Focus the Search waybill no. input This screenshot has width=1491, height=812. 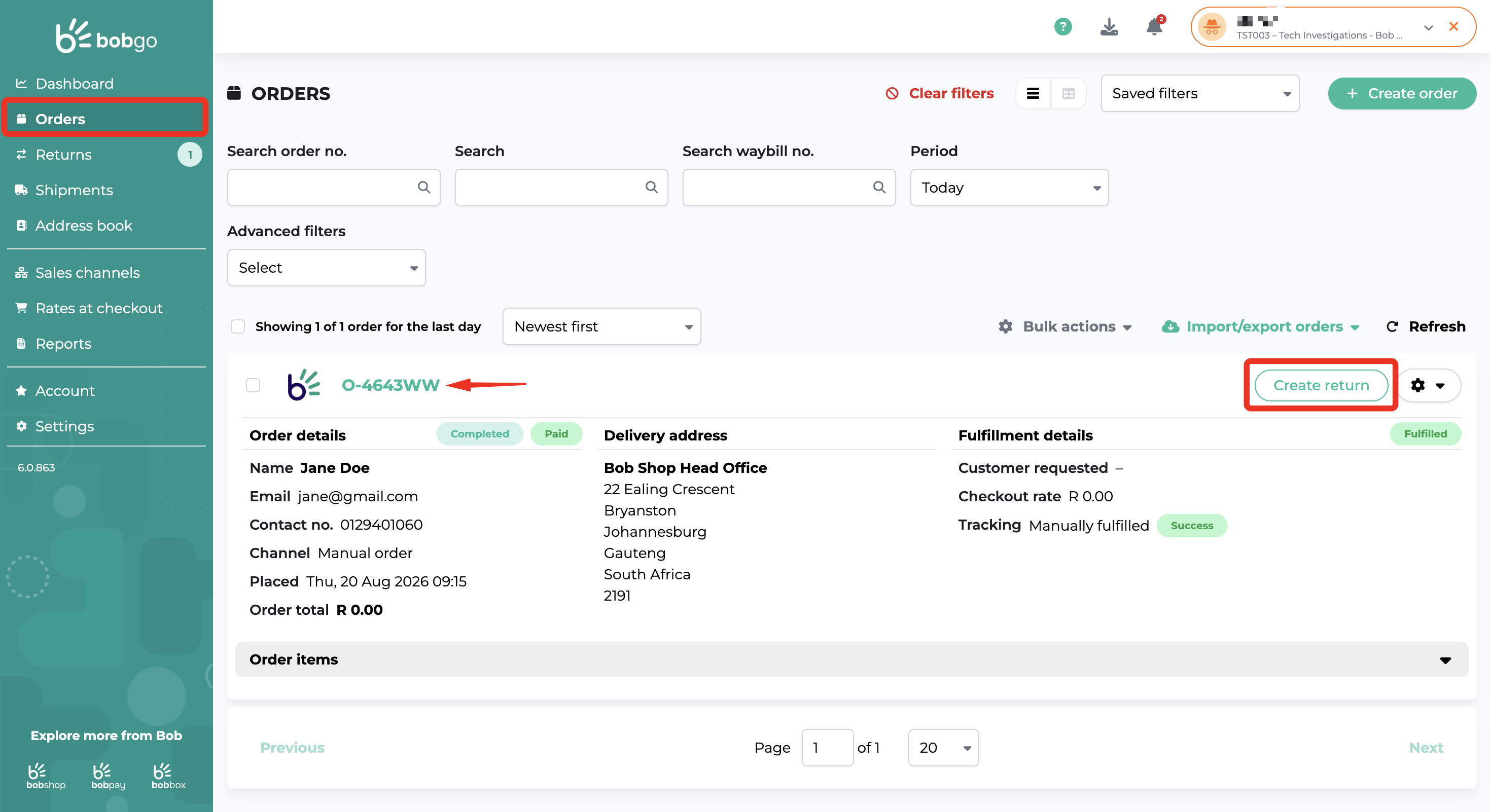[789, 188]
